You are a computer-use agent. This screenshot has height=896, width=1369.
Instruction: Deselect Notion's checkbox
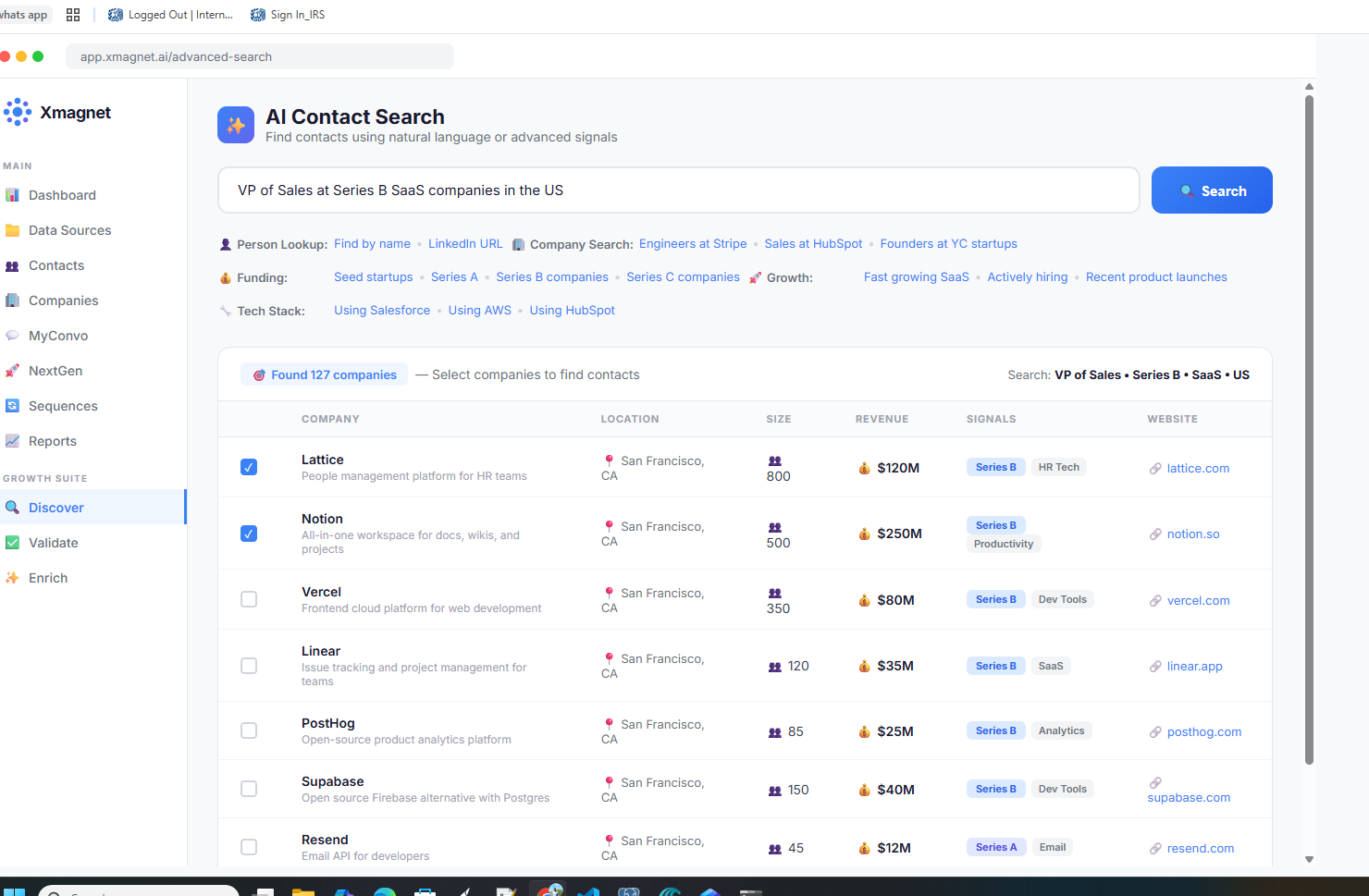tap(249, 534)
